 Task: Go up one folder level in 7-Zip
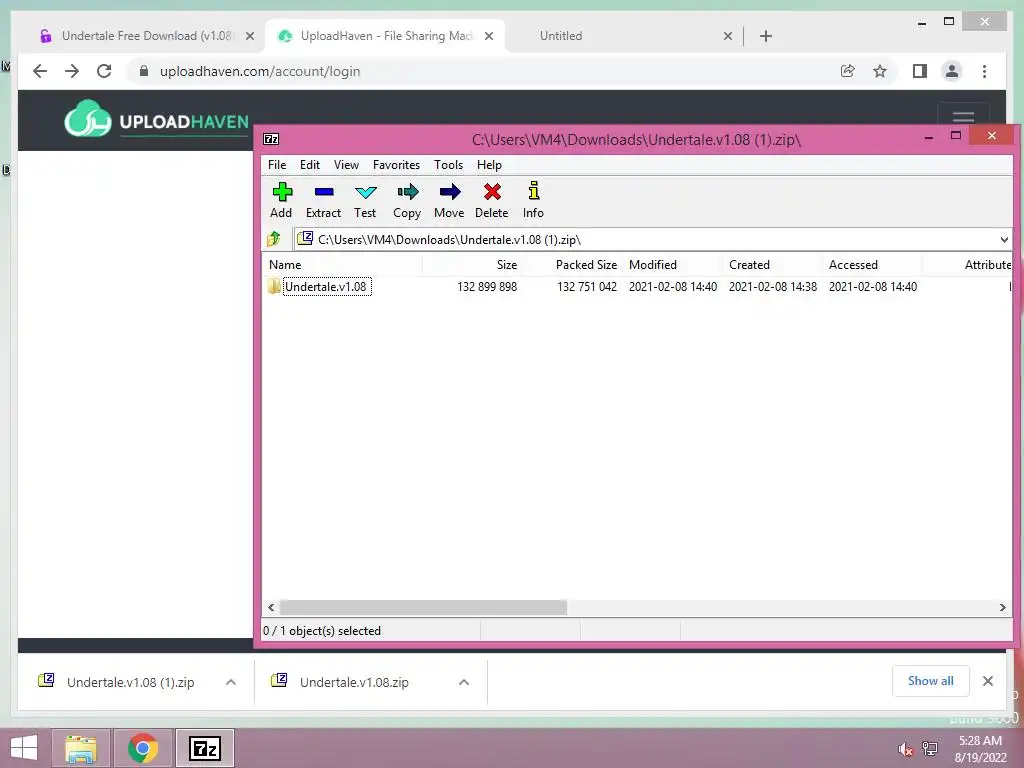point(274,239)
